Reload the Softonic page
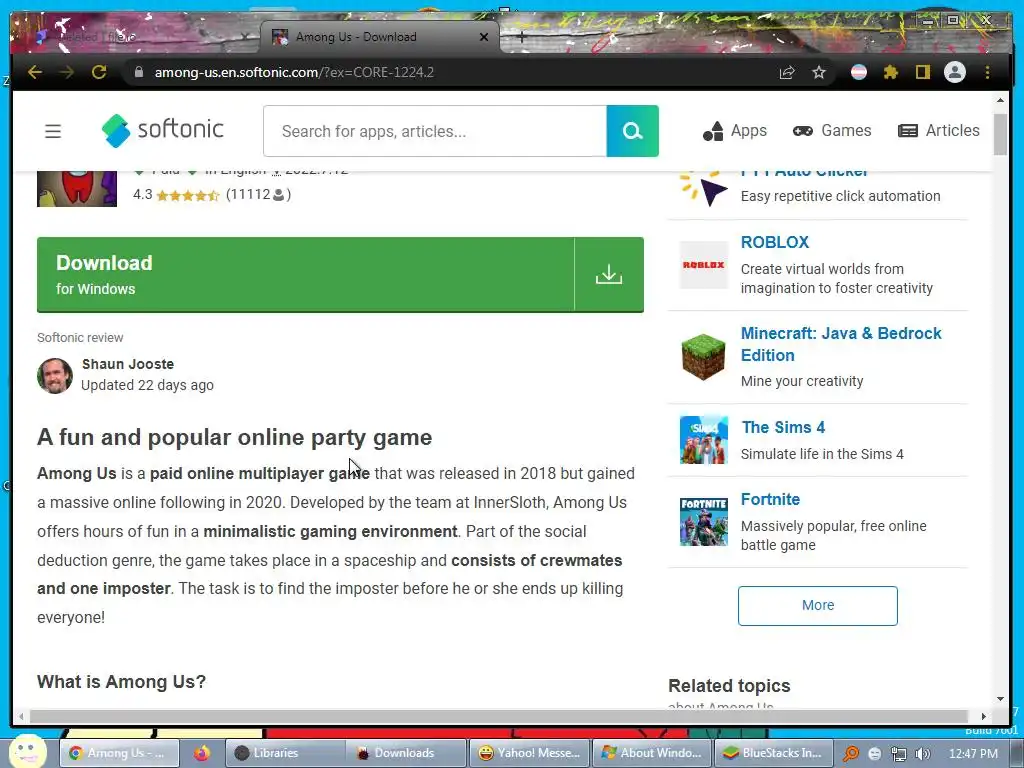 [99, 72]
